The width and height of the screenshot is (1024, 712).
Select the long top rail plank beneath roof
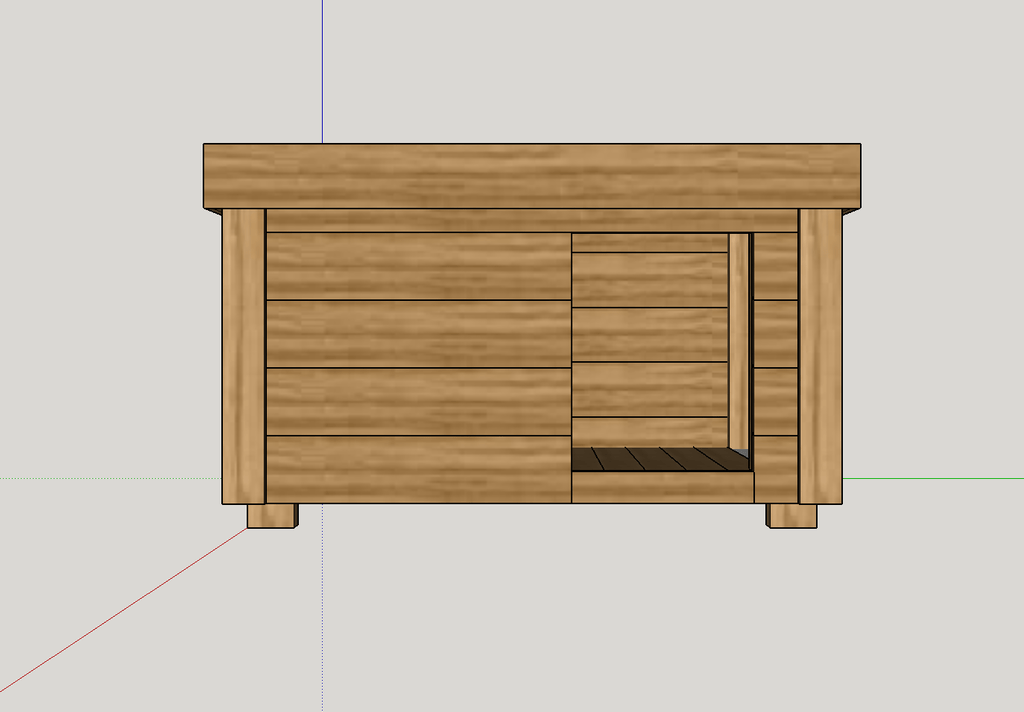tap(532, 221)
